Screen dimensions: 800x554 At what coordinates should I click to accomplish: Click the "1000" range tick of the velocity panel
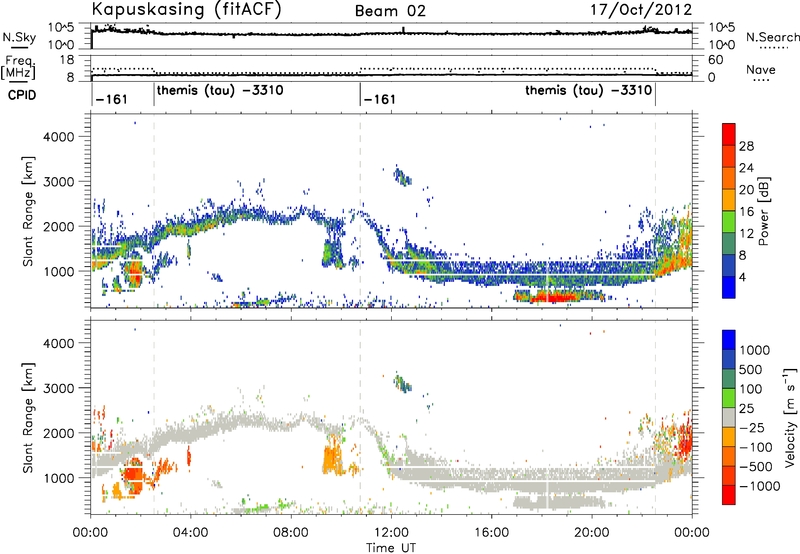click(x=58, y=478)
